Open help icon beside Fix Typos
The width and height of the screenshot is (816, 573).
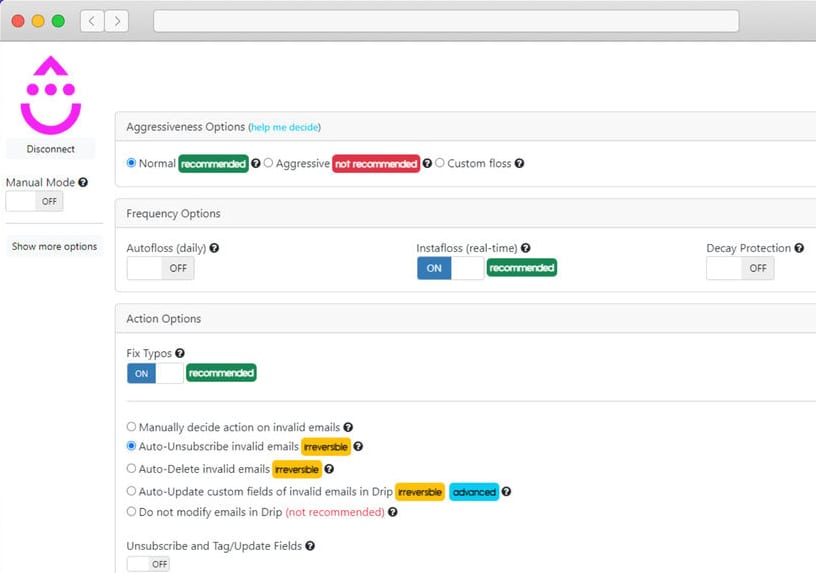[180, 353]
